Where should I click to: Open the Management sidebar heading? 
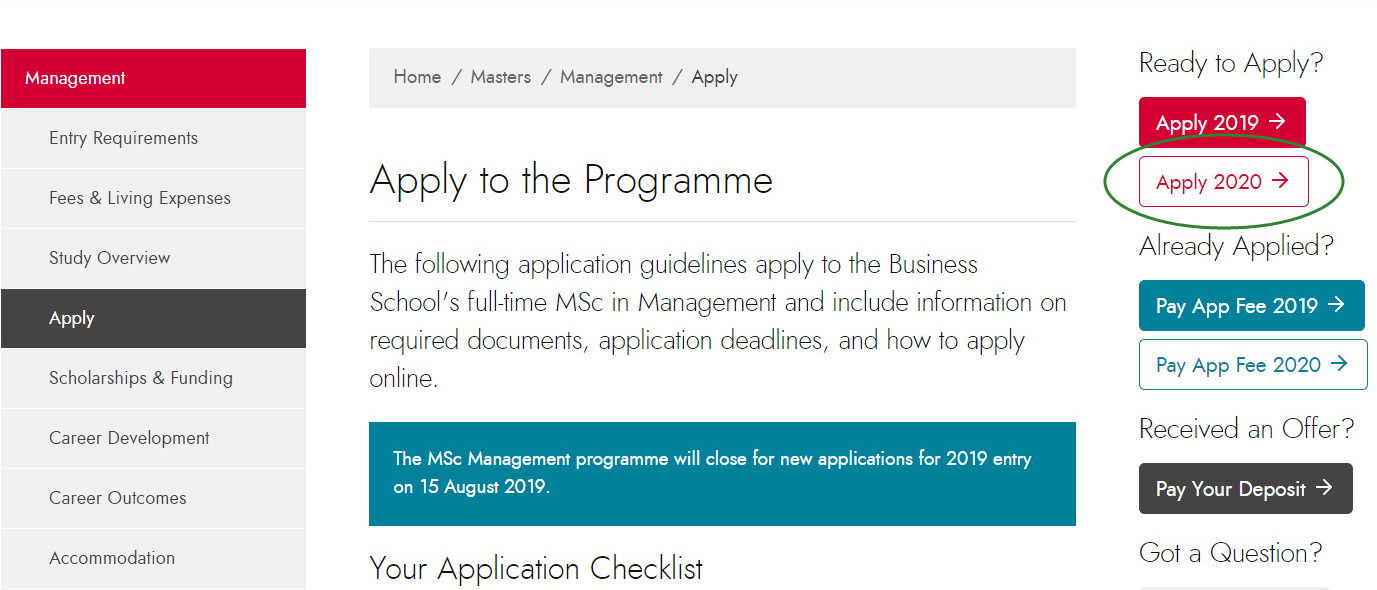point(153,78)
